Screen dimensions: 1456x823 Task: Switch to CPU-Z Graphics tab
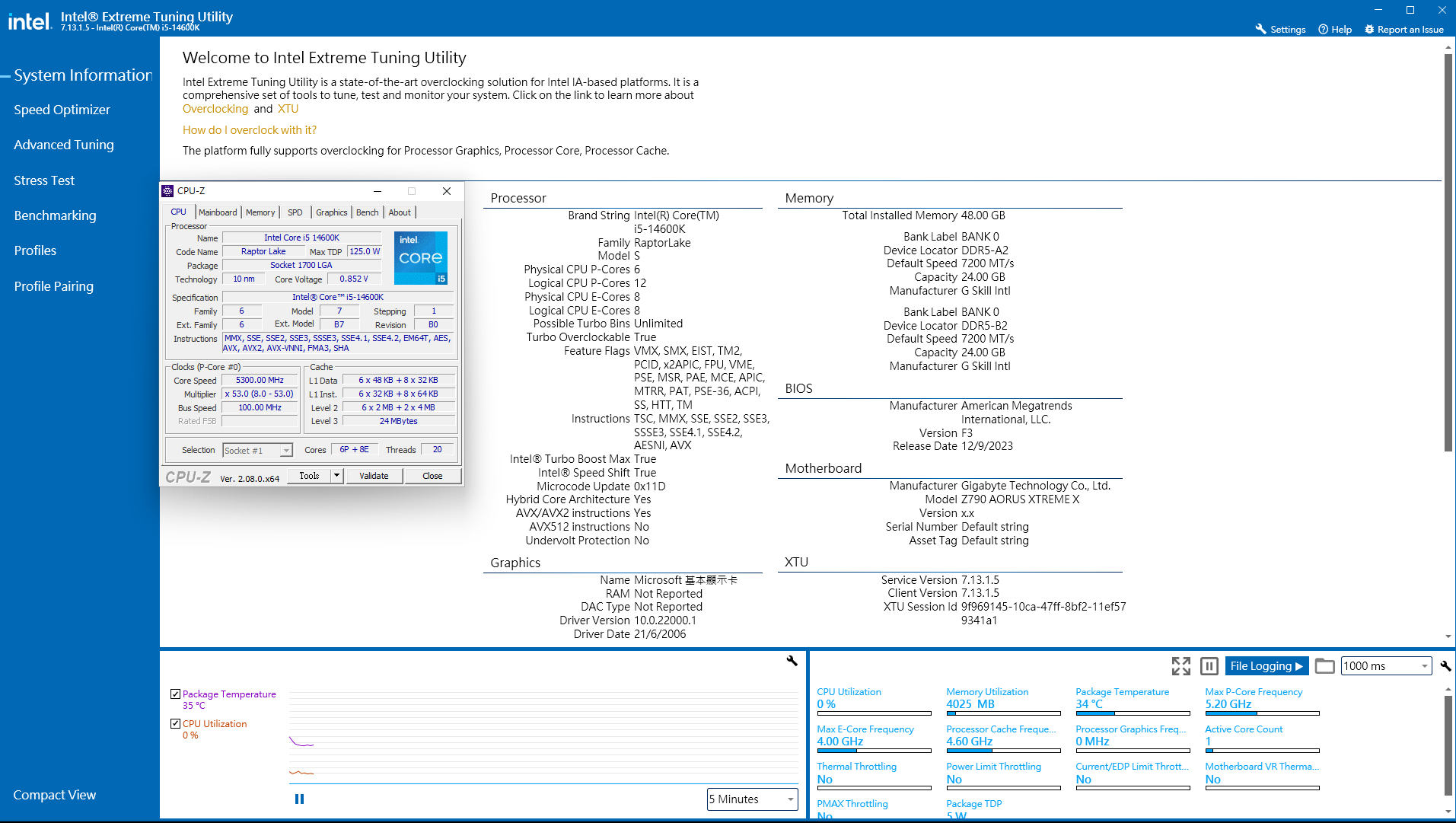tap(332, 212)
